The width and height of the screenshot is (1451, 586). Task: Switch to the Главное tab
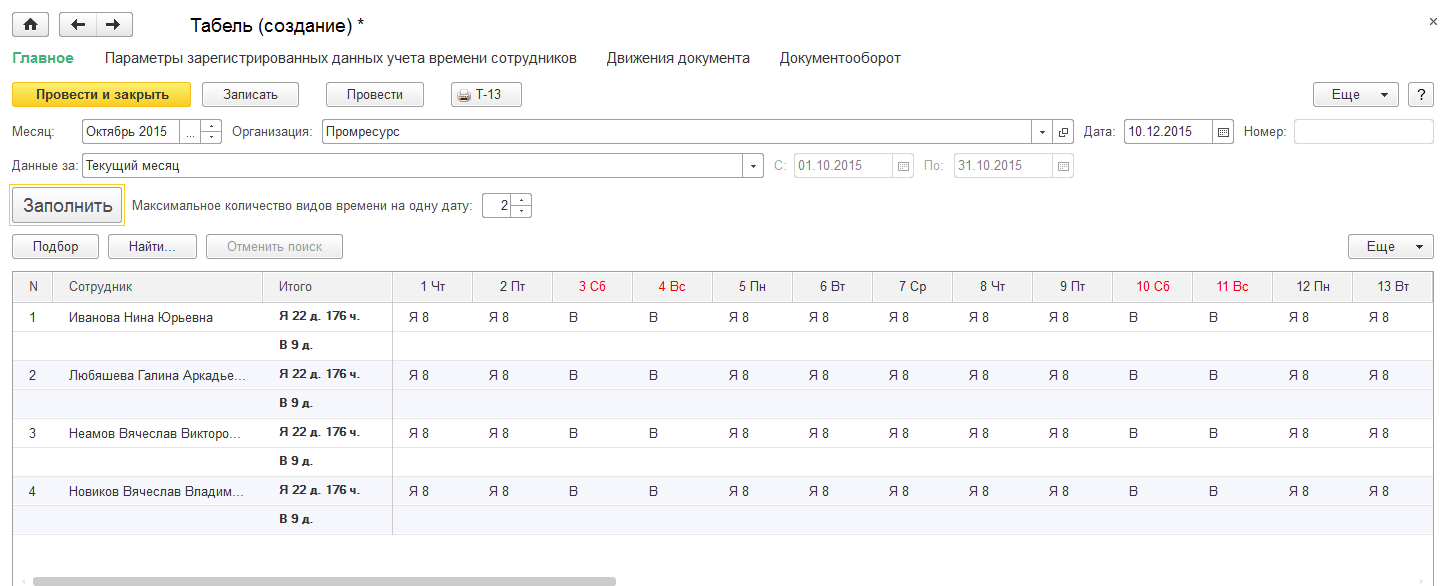[x=43, y=58]
